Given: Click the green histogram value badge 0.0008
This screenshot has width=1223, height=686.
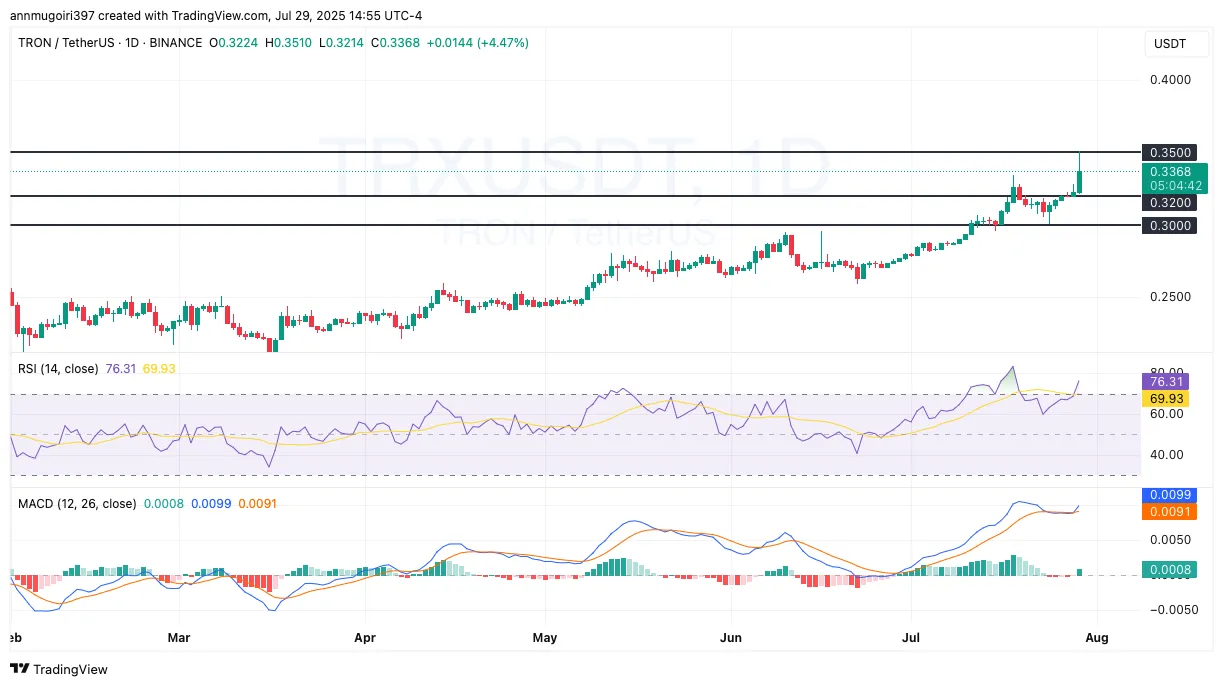Looking at the screenshot, I should pos(1169,568).
